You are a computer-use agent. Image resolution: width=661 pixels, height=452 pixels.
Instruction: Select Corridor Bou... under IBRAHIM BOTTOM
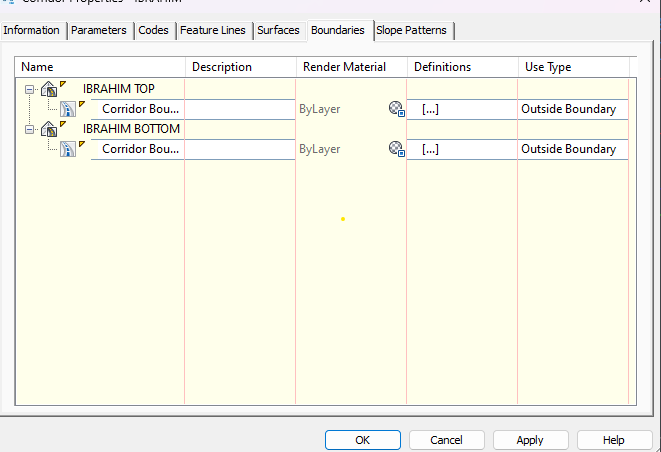click(140, 149)
